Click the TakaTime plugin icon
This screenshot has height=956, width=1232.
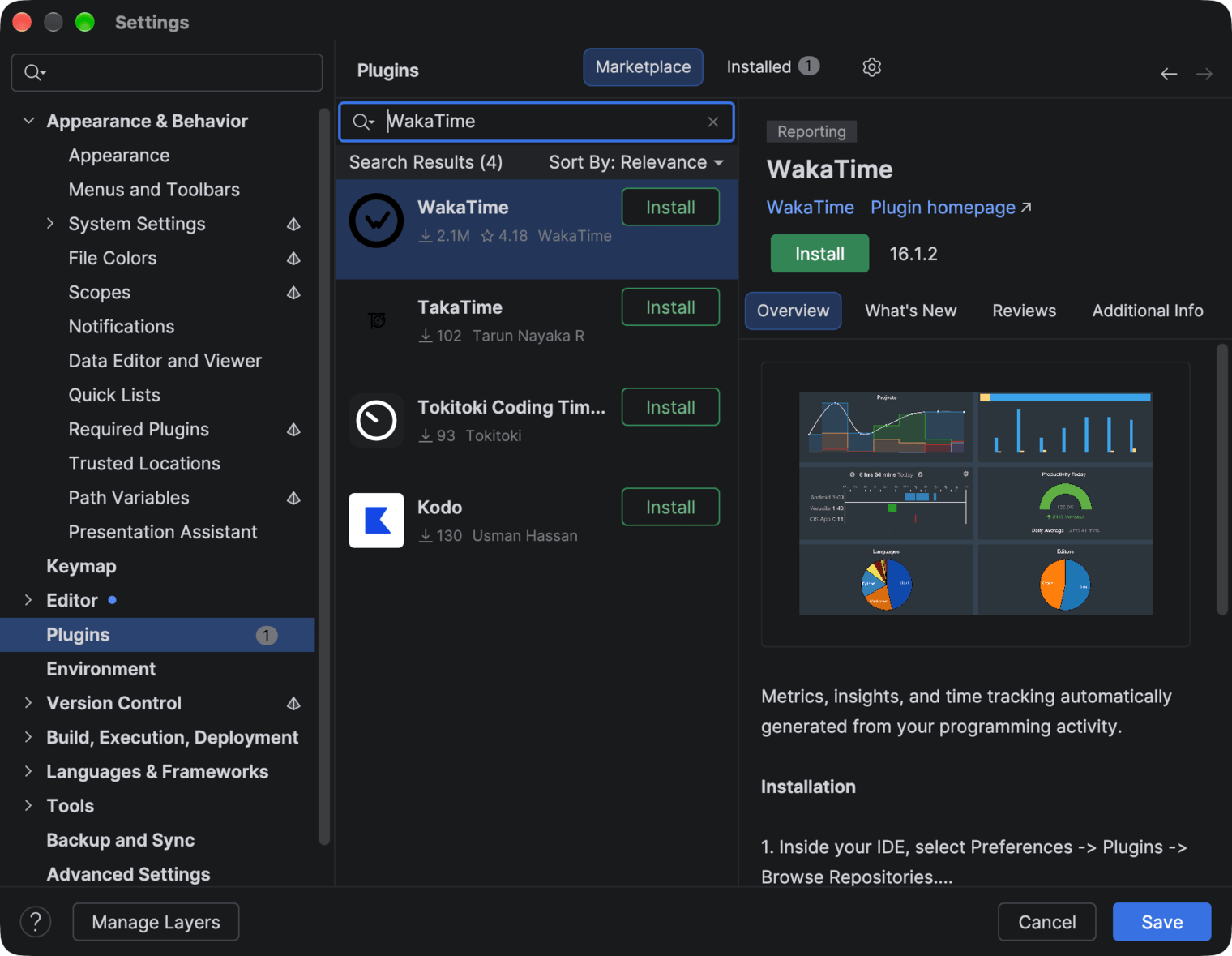377,320
